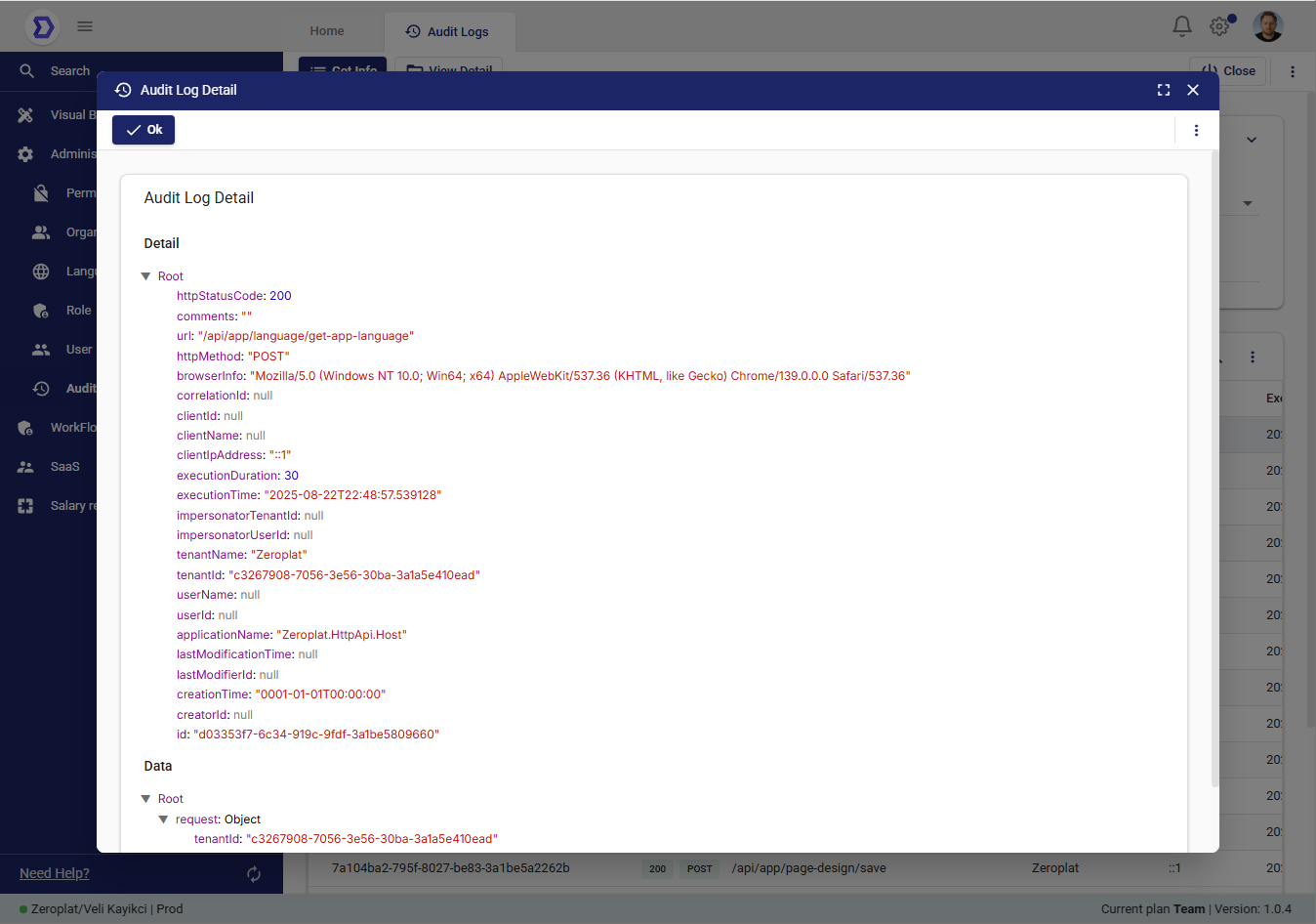Click the dialog's vertical scrollbar
Image resolution: width=1316 pixels, height=924 pixels.
pyautogui.click(x=1214, y=469)
